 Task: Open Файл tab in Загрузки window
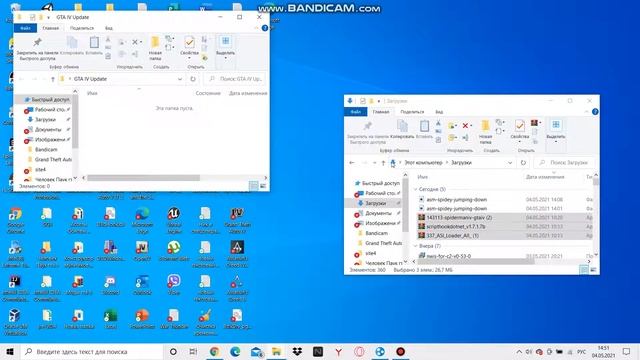coord(356,112)
